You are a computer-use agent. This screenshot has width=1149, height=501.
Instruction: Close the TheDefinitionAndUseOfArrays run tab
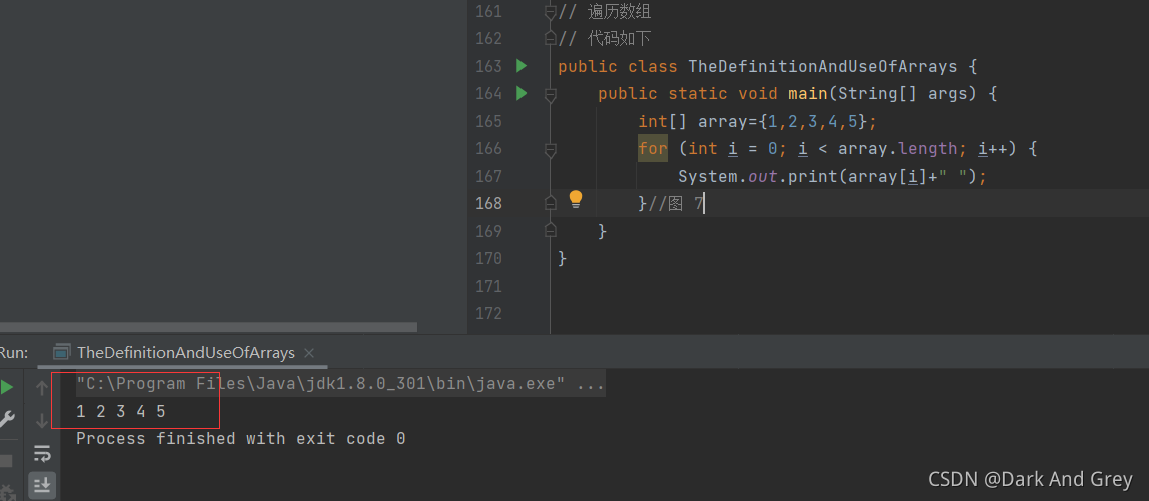(309, 352)
